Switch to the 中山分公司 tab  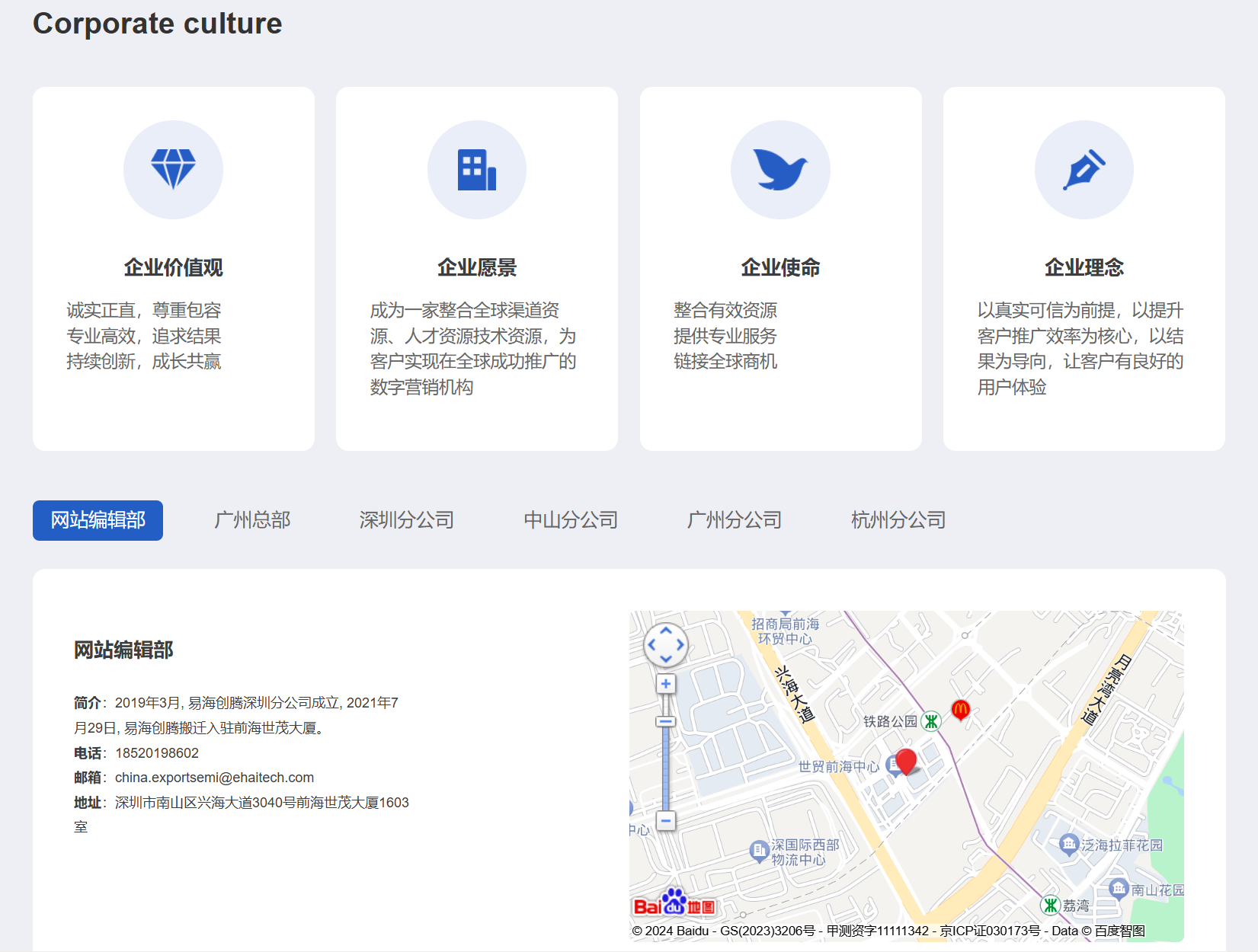(x=570, y=520)
